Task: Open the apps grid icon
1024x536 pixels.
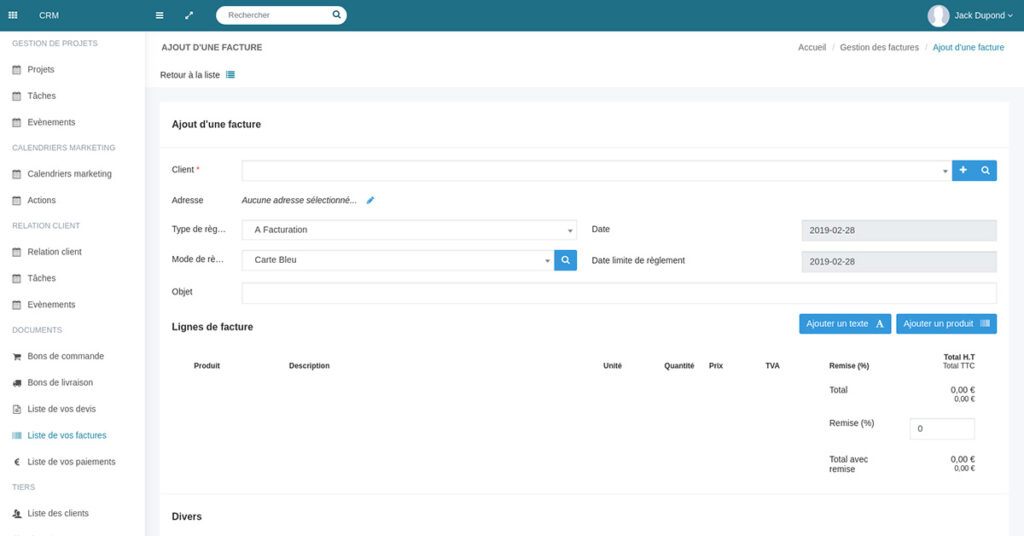Action: click(x=13, y=15)
